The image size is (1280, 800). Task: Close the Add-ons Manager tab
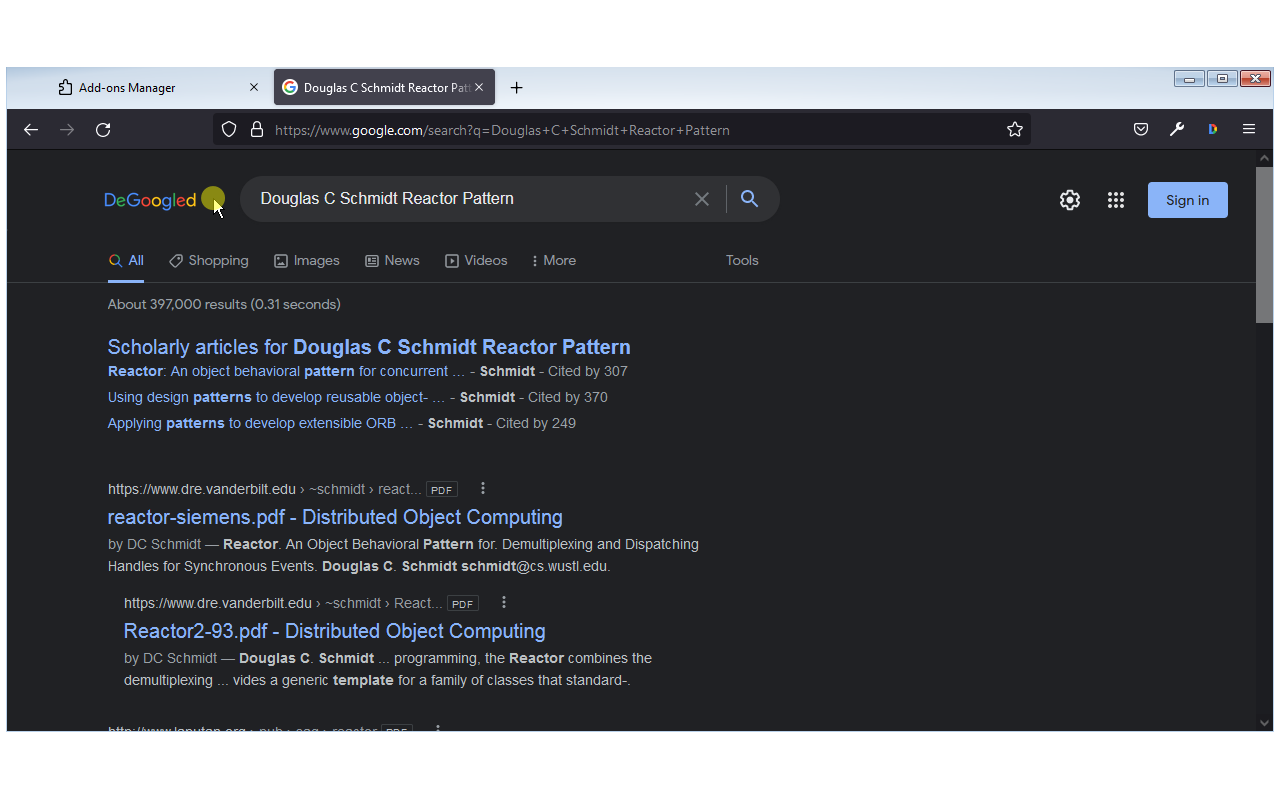coord(254,88)
